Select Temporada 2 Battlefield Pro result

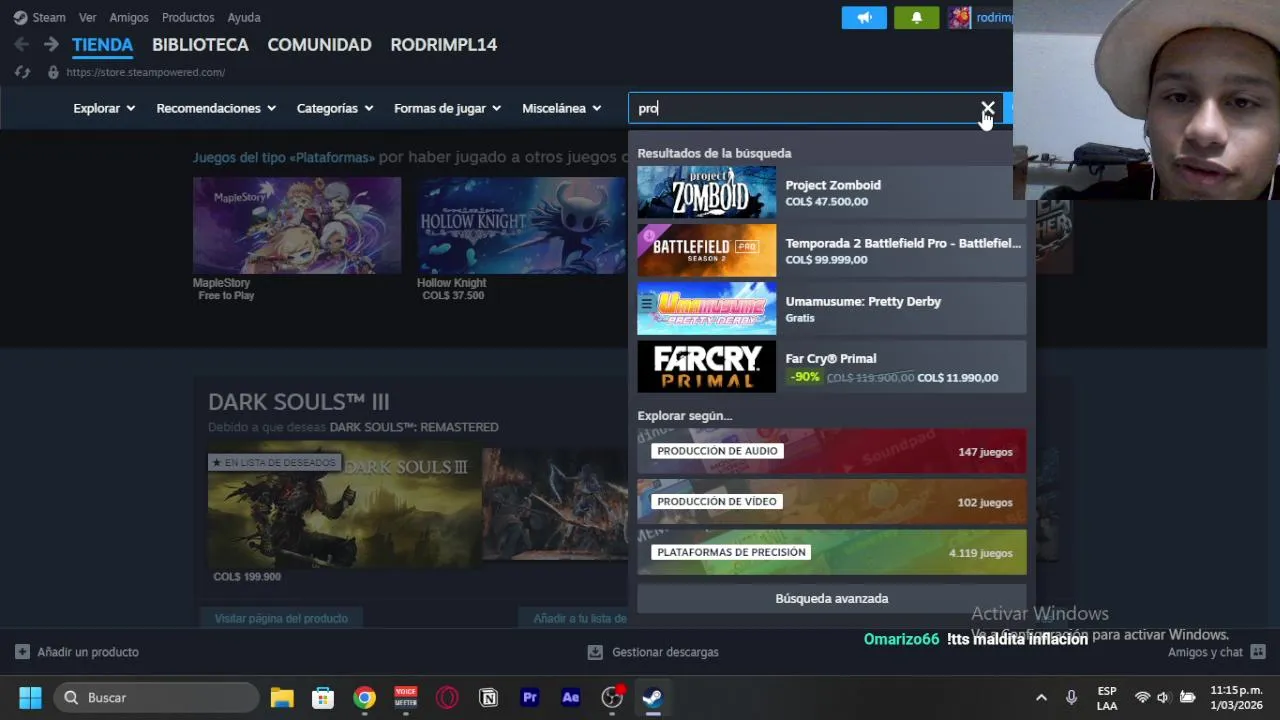(x=831, y=250)
